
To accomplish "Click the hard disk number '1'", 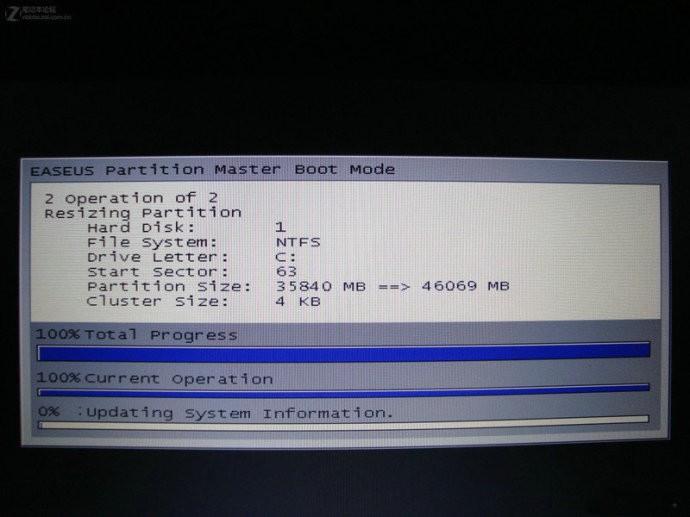I will point(281,227).
